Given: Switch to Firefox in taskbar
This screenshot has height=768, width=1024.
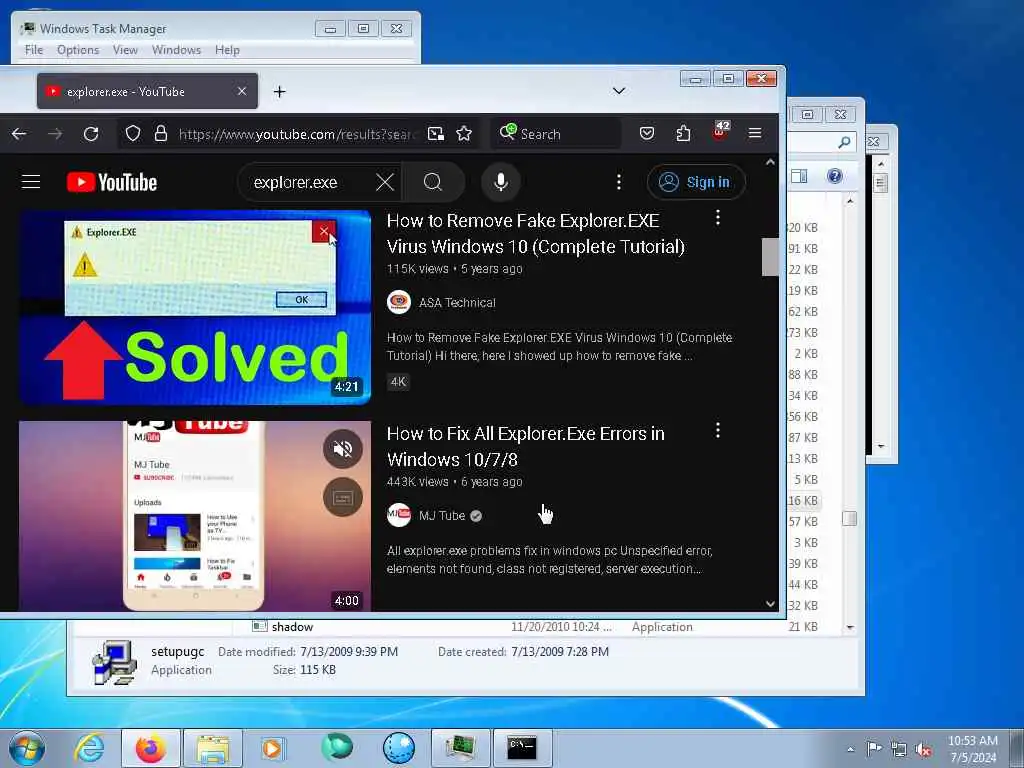Looking at the screenshot, I should (x=151, y=748).
